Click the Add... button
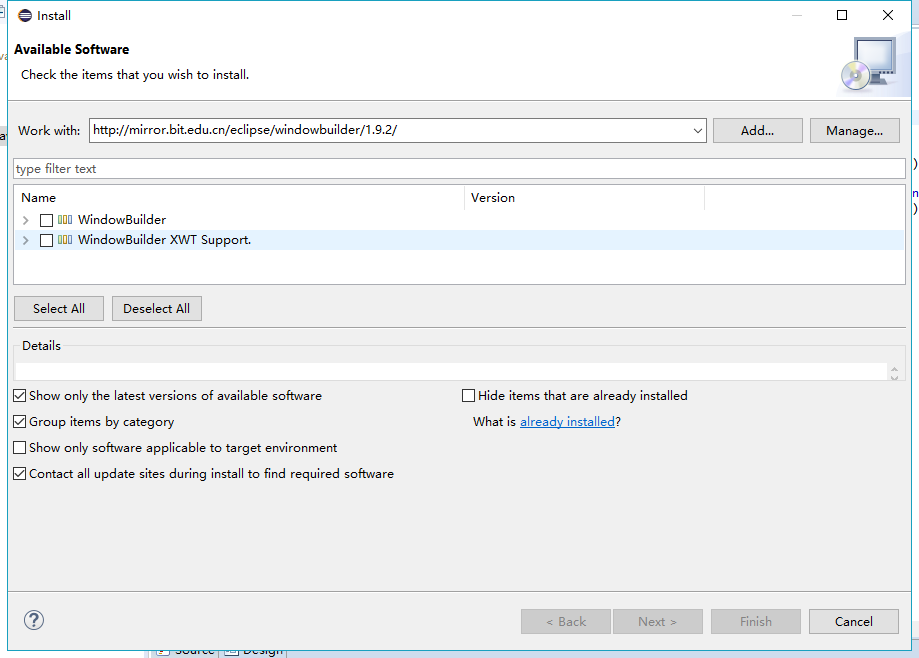This screenshot has width=919, height=658. pyautogui.click(x=757, y=131)
